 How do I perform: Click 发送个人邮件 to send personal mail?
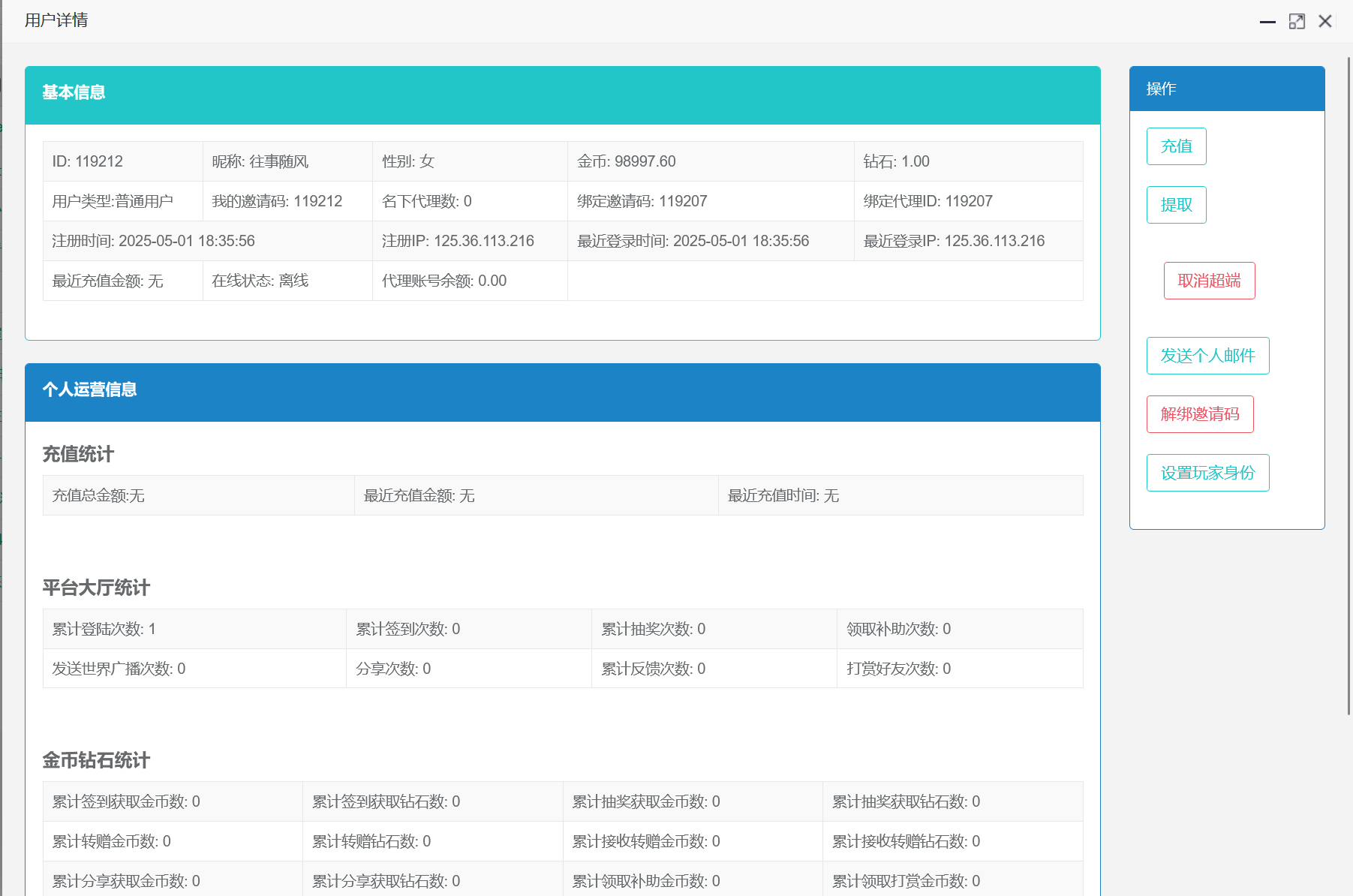[x=1207, y=356]
